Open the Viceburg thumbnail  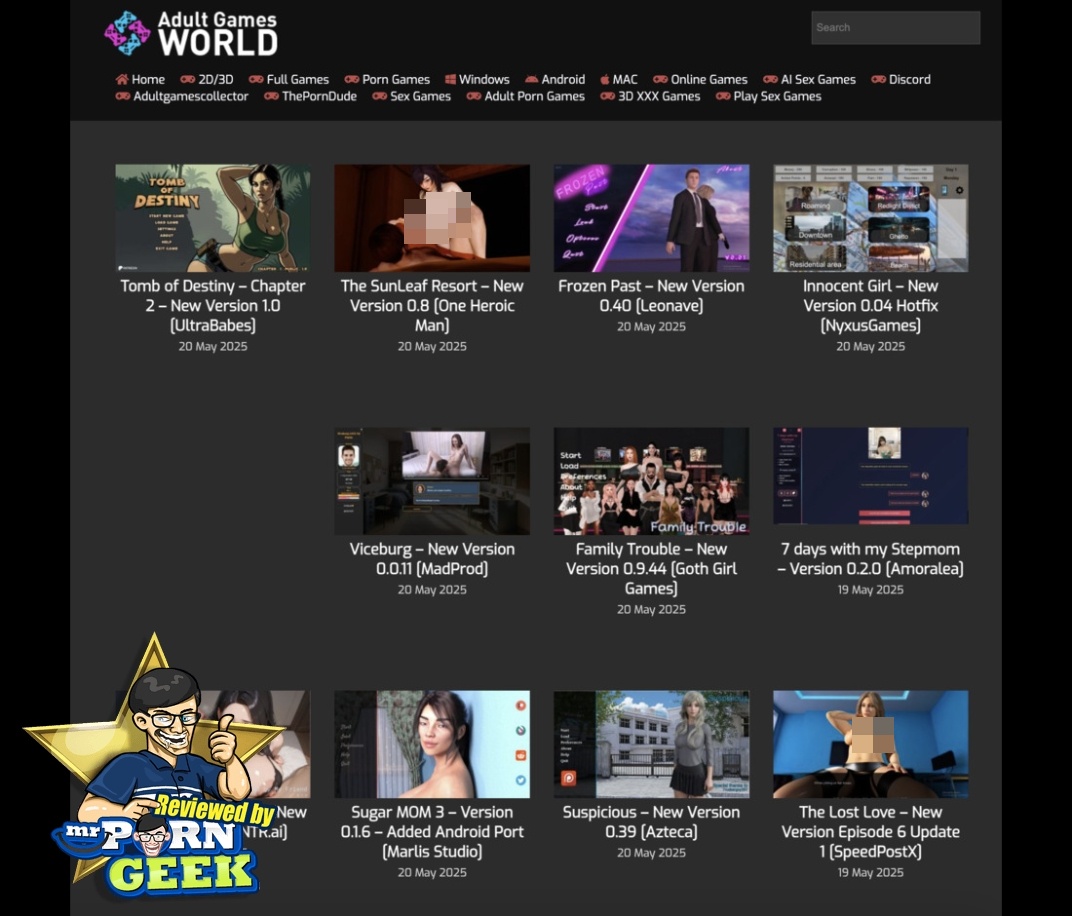(x=432, y=481)
